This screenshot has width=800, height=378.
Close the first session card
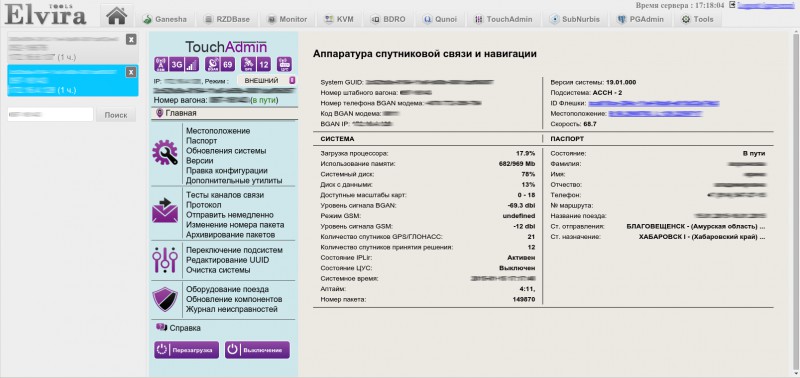point(131,40)
